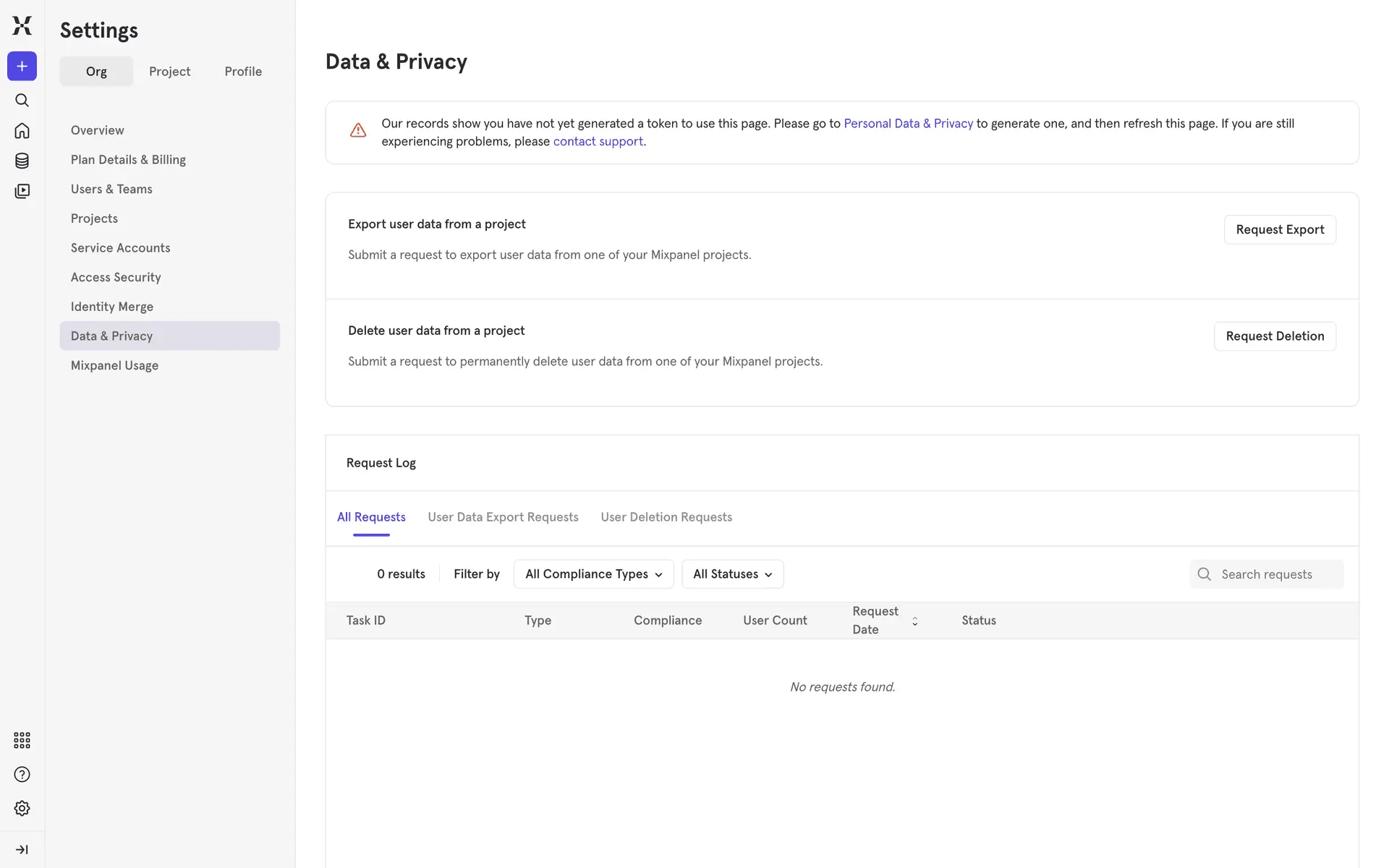
Task: Click the purple plus create button
Action: (22, 67)
